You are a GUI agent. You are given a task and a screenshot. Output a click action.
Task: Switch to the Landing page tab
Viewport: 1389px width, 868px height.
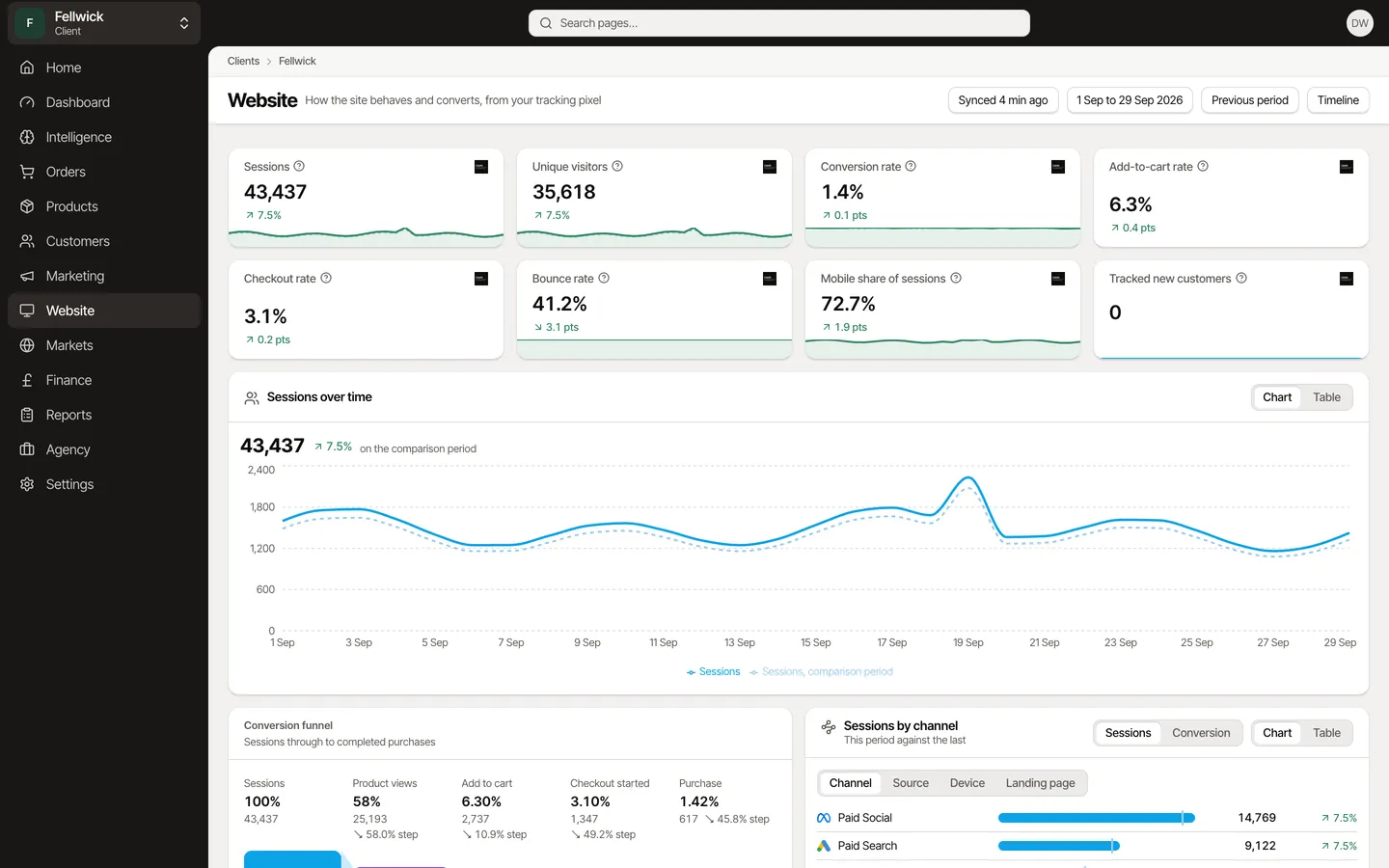[1040, 783]
